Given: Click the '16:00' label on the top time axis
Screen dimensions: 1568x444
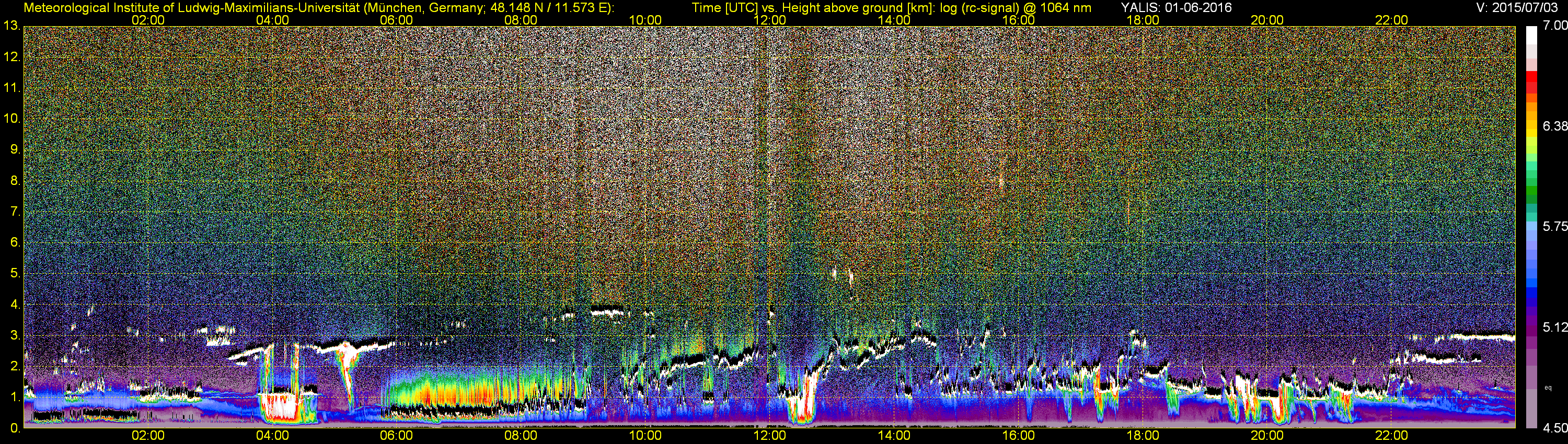Looking at the screenshot, I should [x=1018, y=20].
